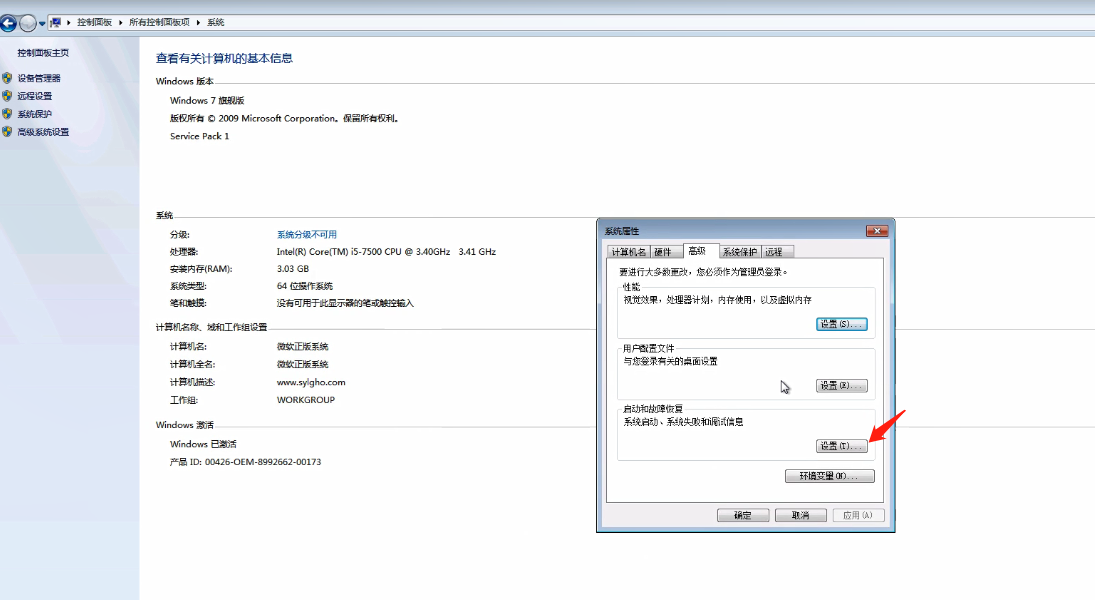Click the 查看有关计算机的基本信息 page heading

224,59
